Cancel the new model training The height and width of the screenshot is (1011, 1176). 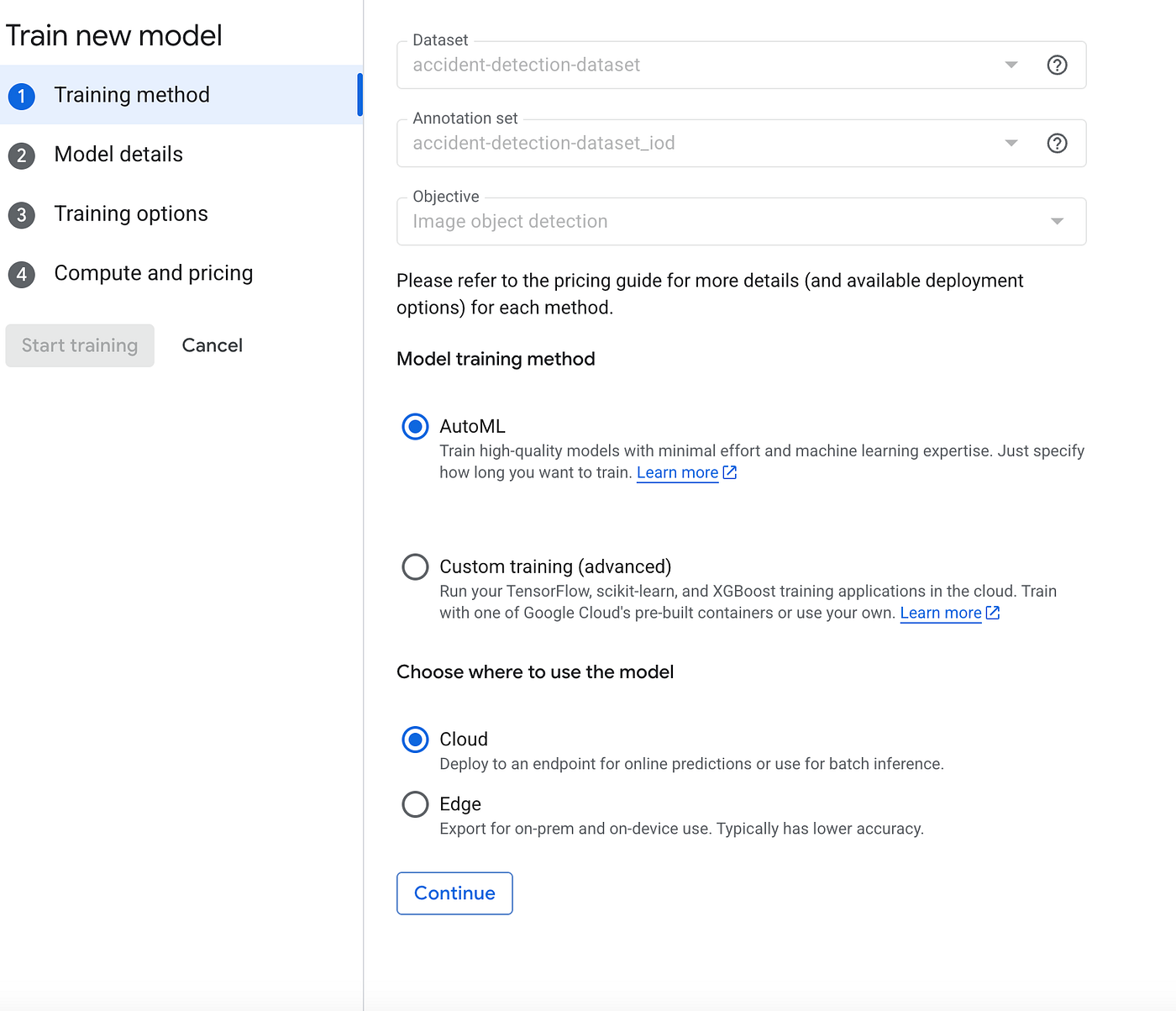(x=213, y=345)
